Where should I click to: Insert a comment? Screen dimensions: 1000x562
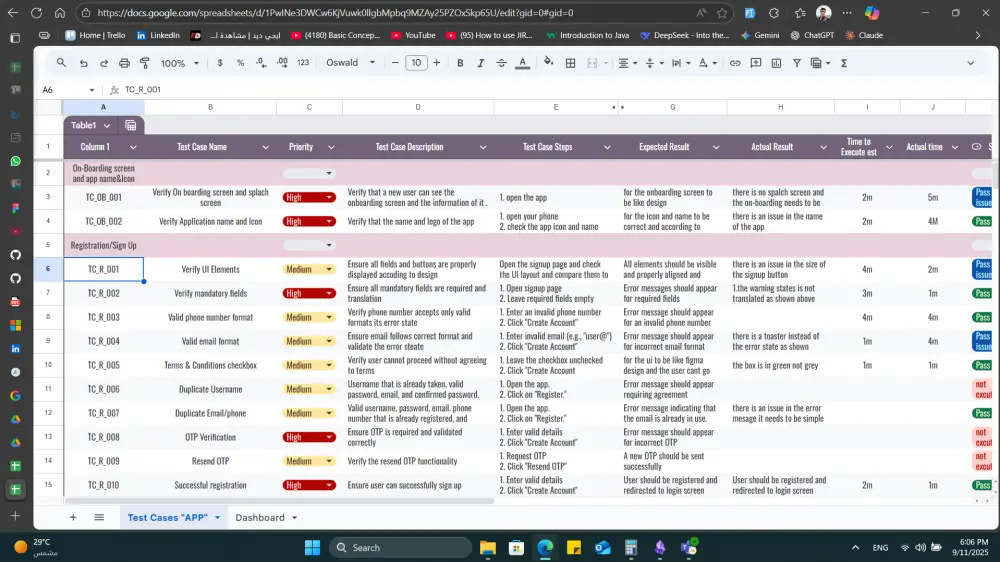click(756, 63)
